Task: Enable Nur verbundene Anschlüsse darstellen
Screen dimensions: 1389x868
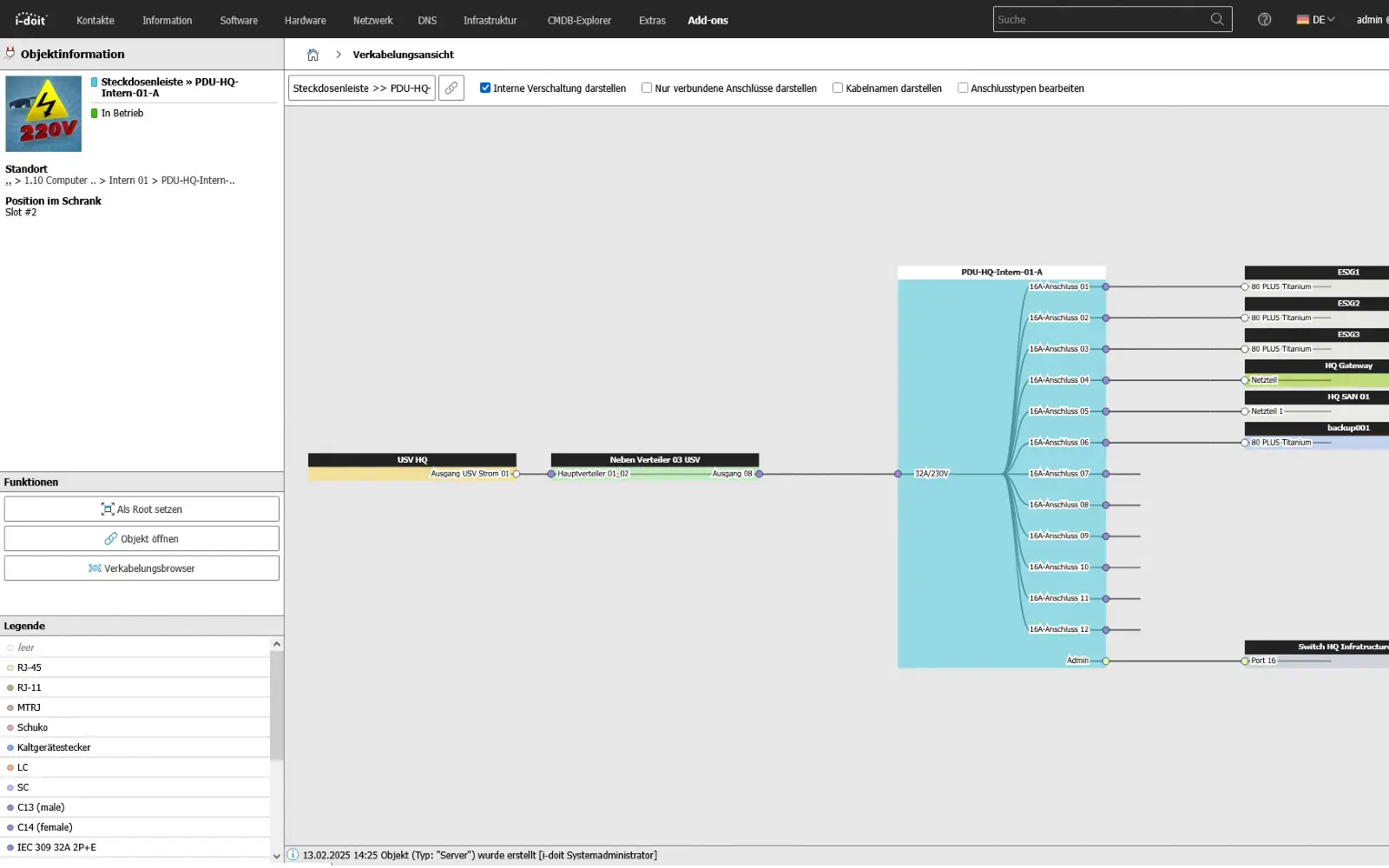Action: pos(647,88)
